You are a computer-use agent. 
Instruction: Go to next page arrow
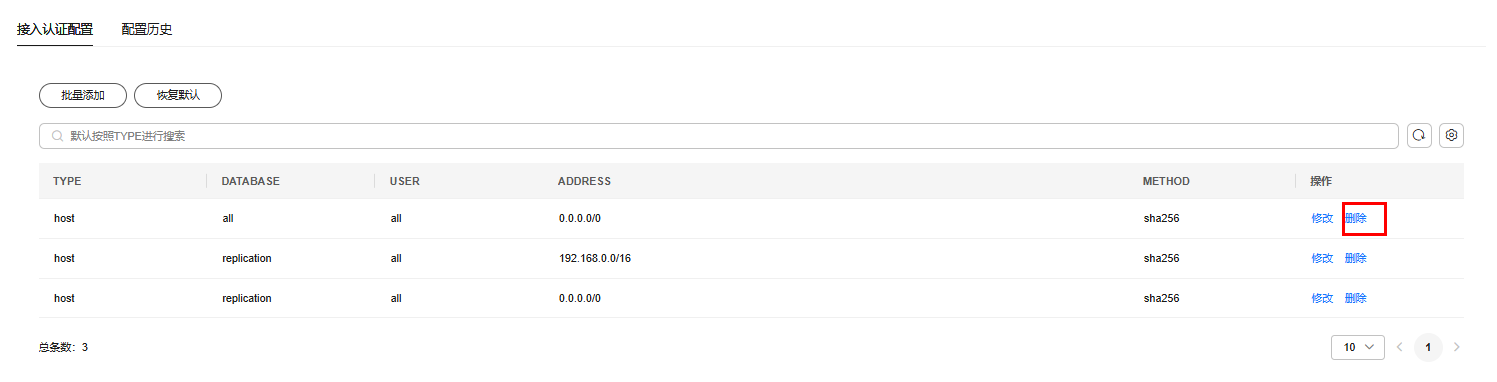click(x=1456, y=347)
